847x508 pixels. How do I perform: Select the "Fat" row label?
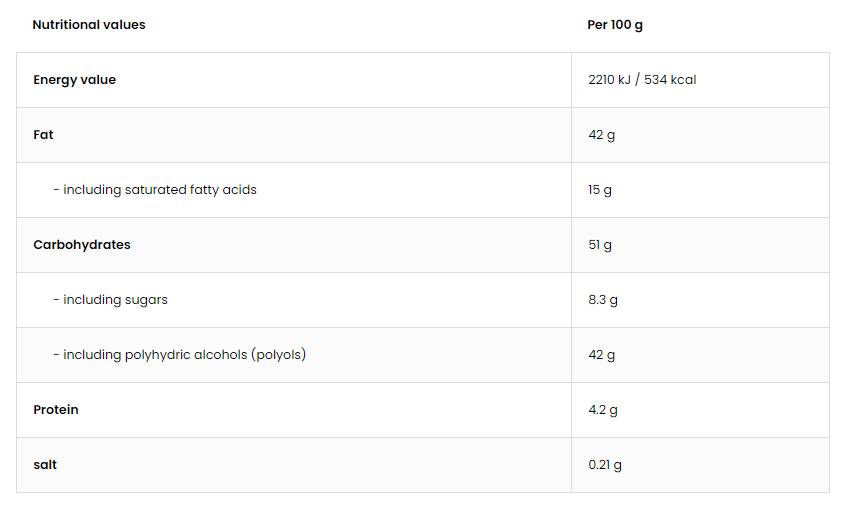(43, 135)
